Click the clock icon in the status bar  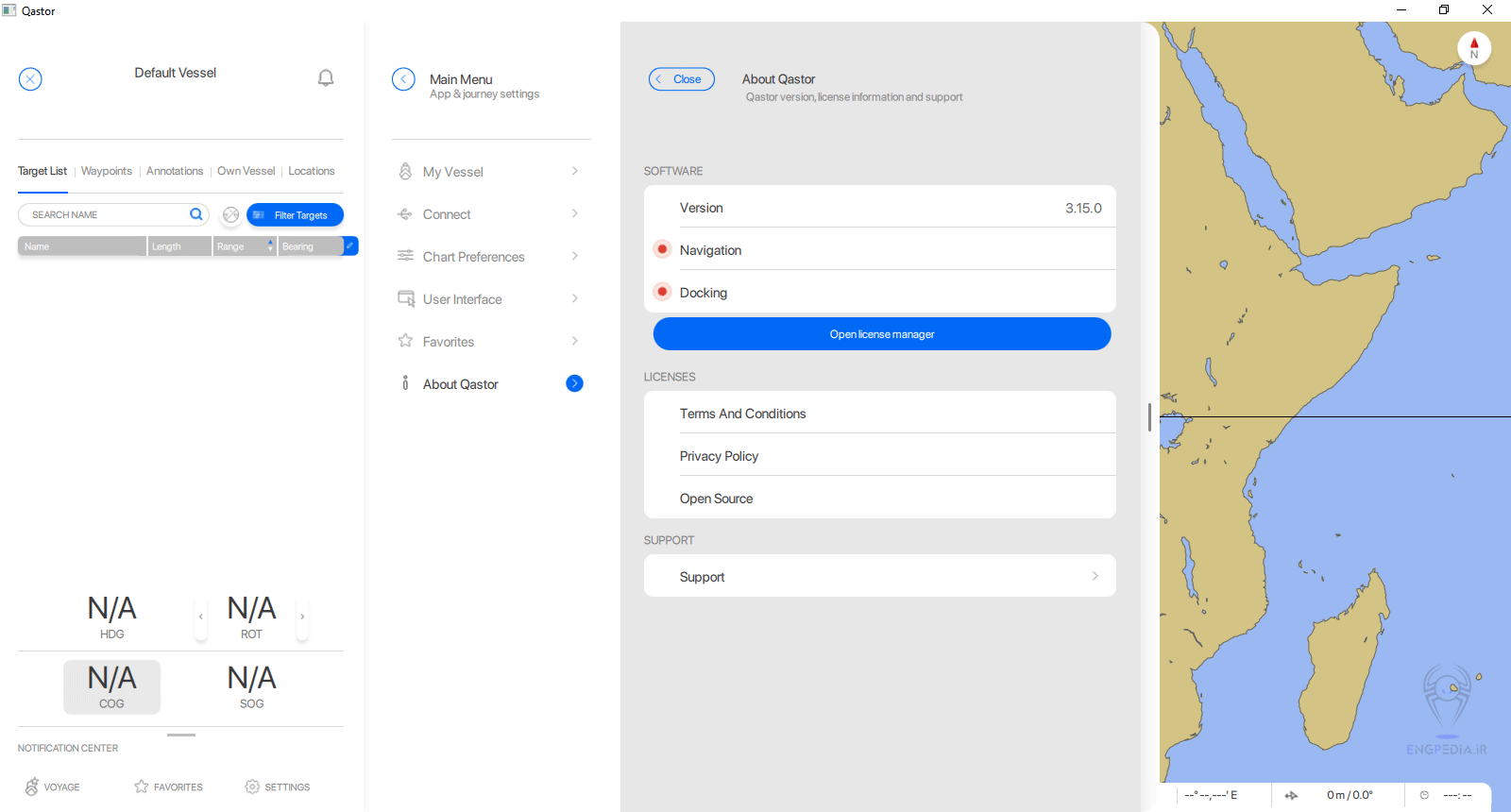point(1425,795)
